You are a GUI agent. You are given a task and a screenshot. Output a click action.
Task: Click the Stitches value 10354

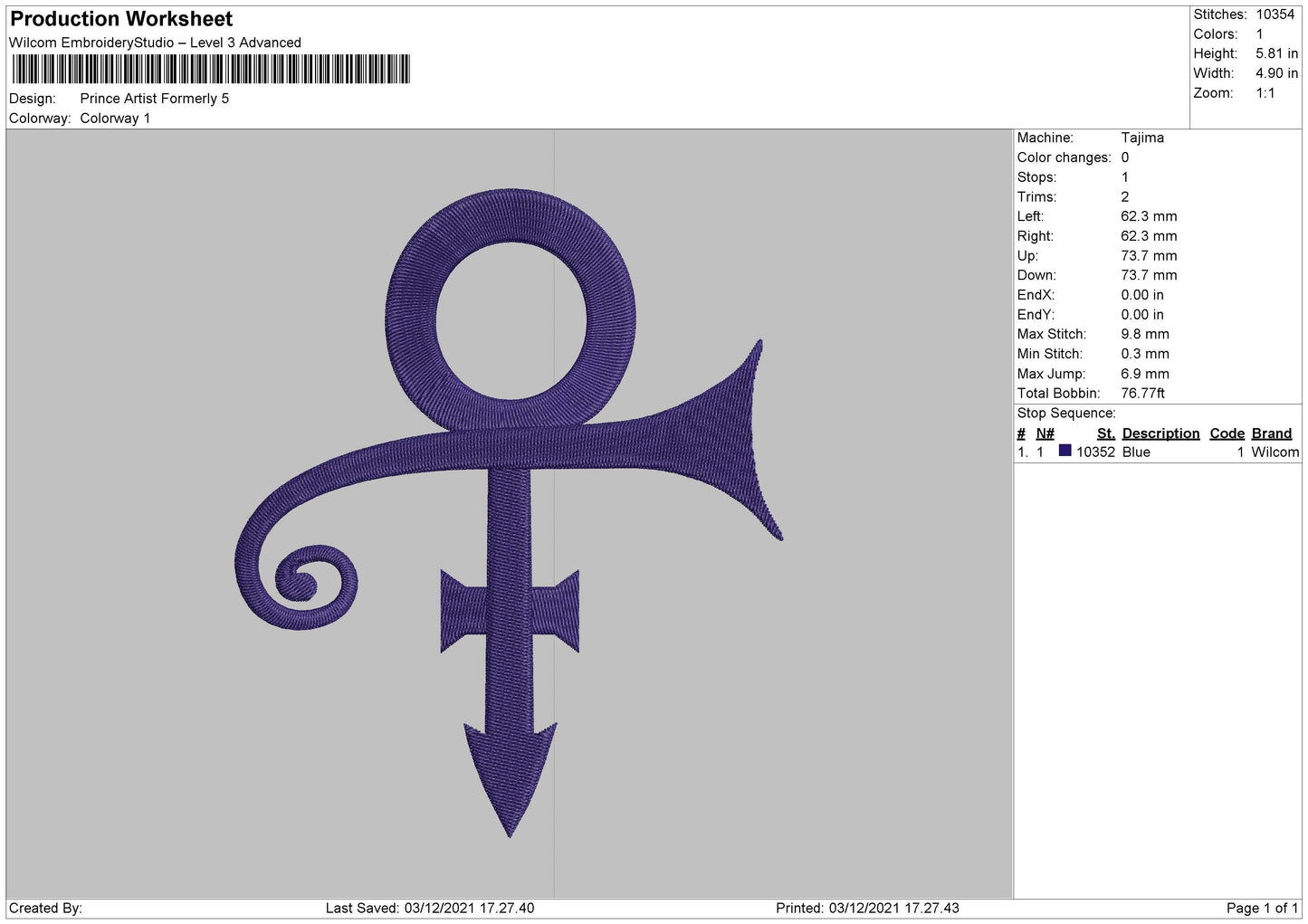point(1275,14)
